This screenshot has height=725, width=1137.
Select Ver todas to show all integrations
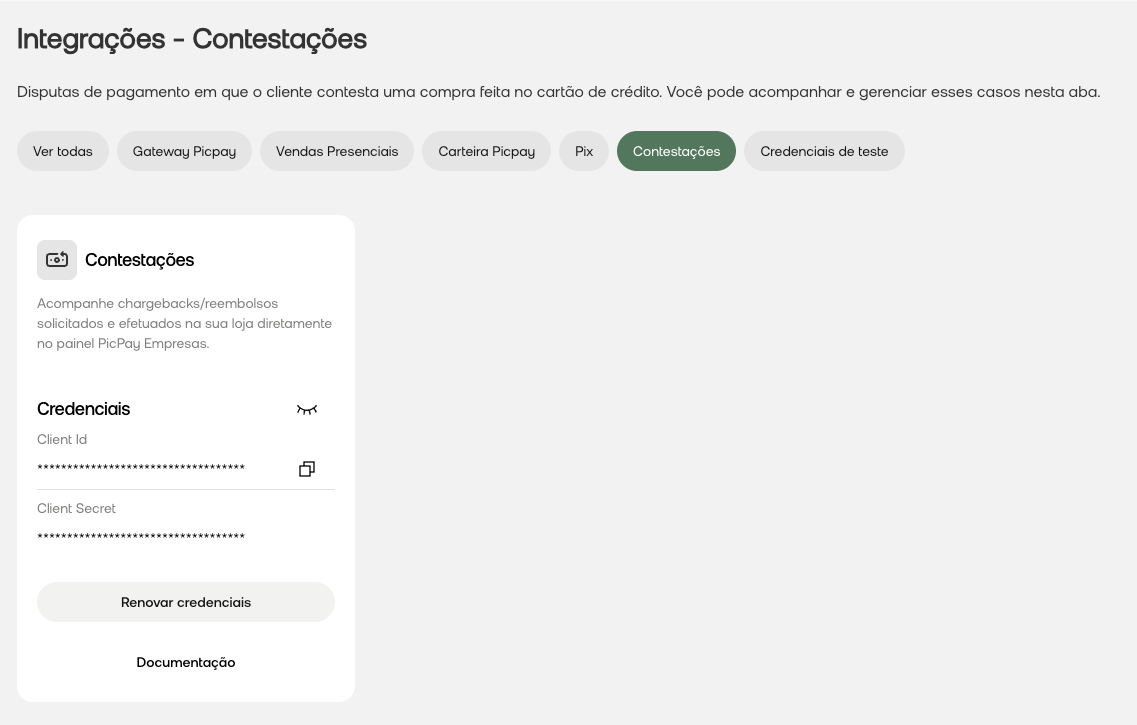[62, 151]
